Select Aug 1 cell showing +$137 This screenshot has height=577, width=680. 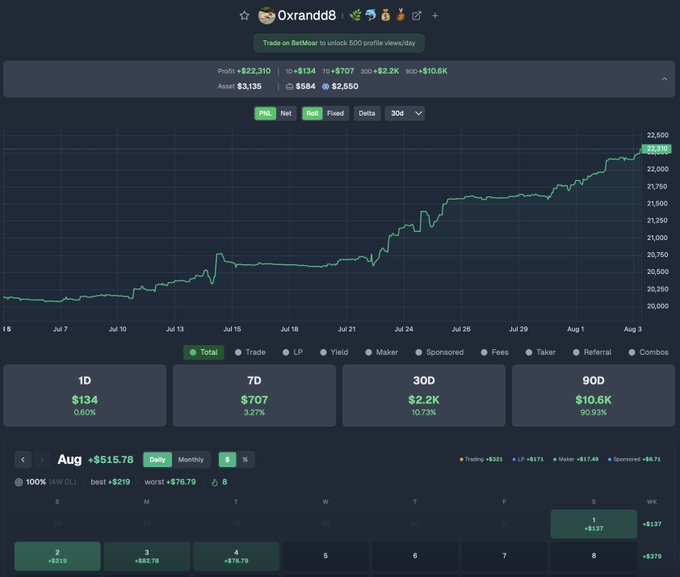(x=594, y=524)
